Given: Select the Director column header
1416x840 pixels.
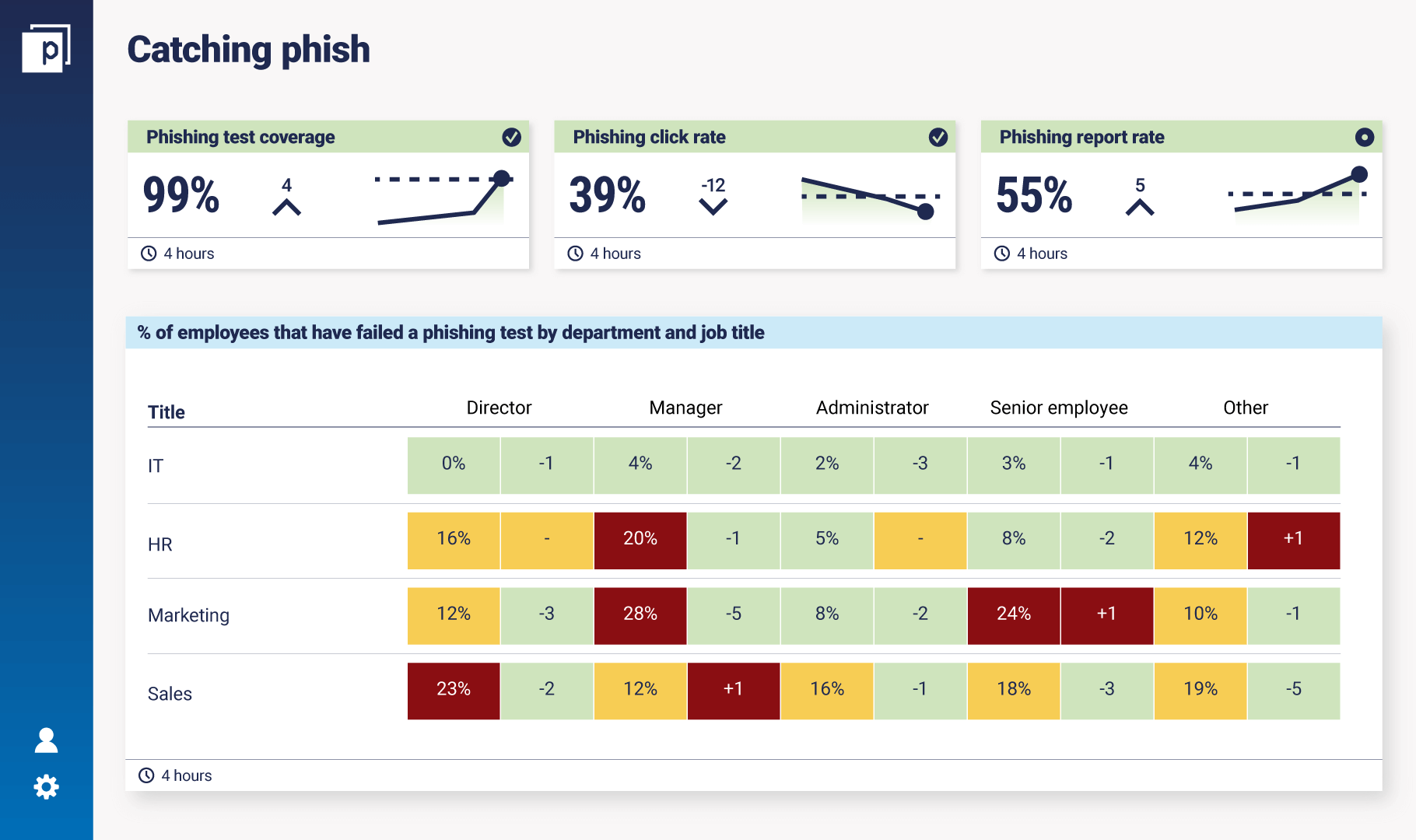Looking at the screenshot, I should click(499, 408).
